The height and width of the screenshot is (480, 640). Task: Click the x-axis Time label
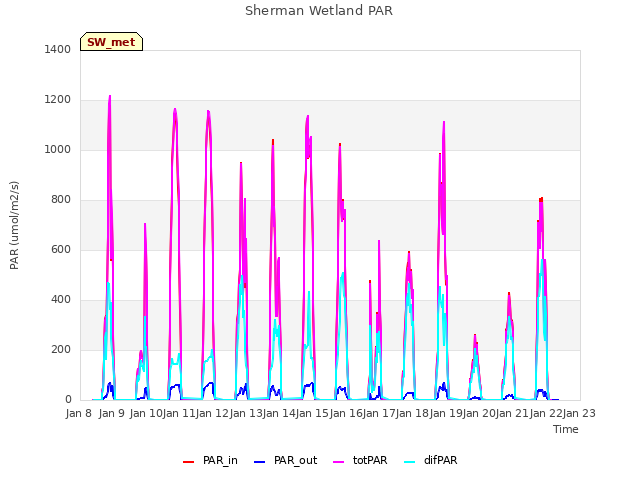(566, 429)
